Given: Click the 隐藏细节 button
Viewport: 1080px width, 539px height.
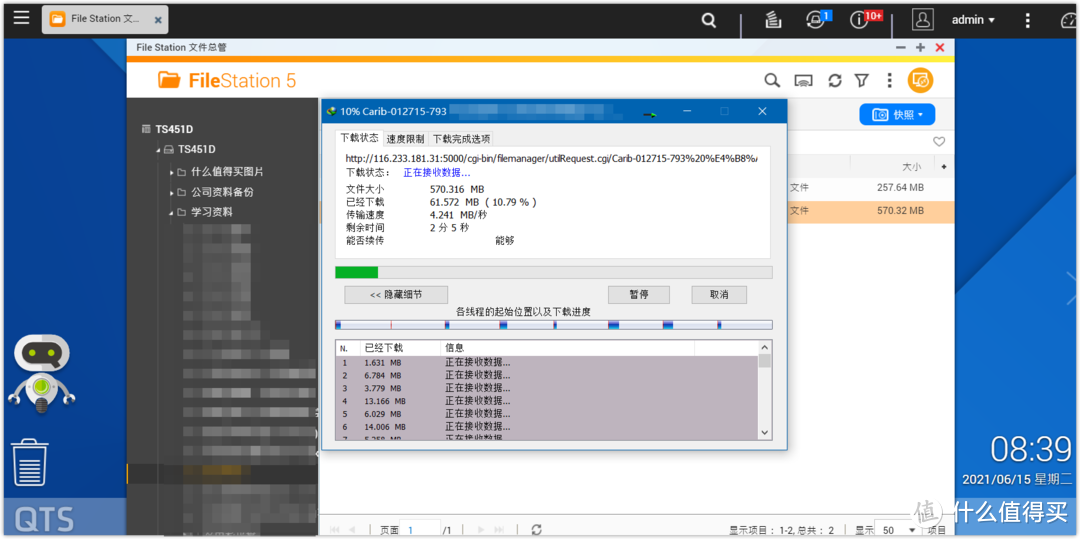Looking at the screenshot, I should click(x=396, y=295).
